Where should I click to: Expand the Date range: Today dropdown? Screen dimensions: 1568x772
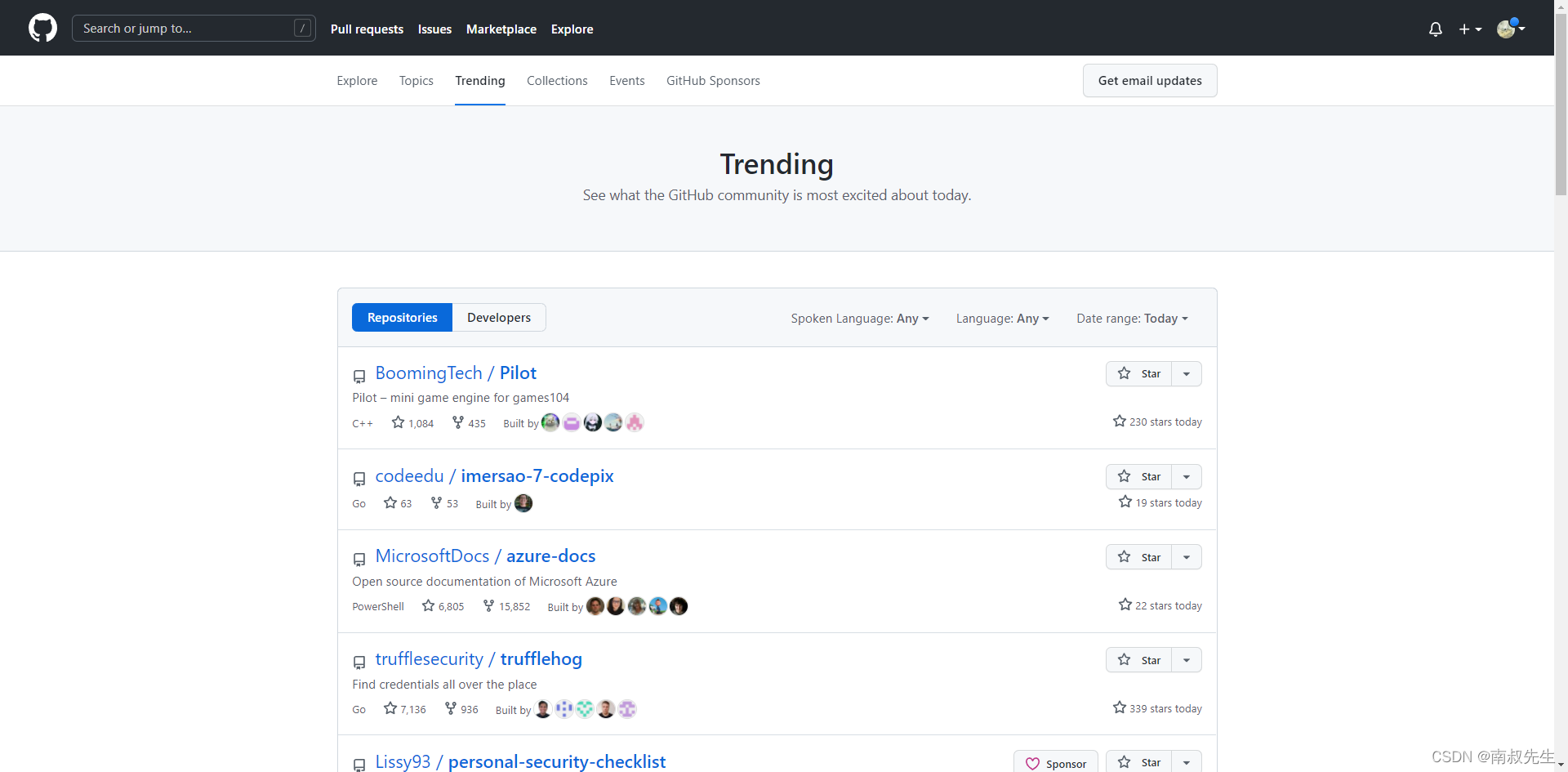pyautogui.click(x=1133, y=319)
